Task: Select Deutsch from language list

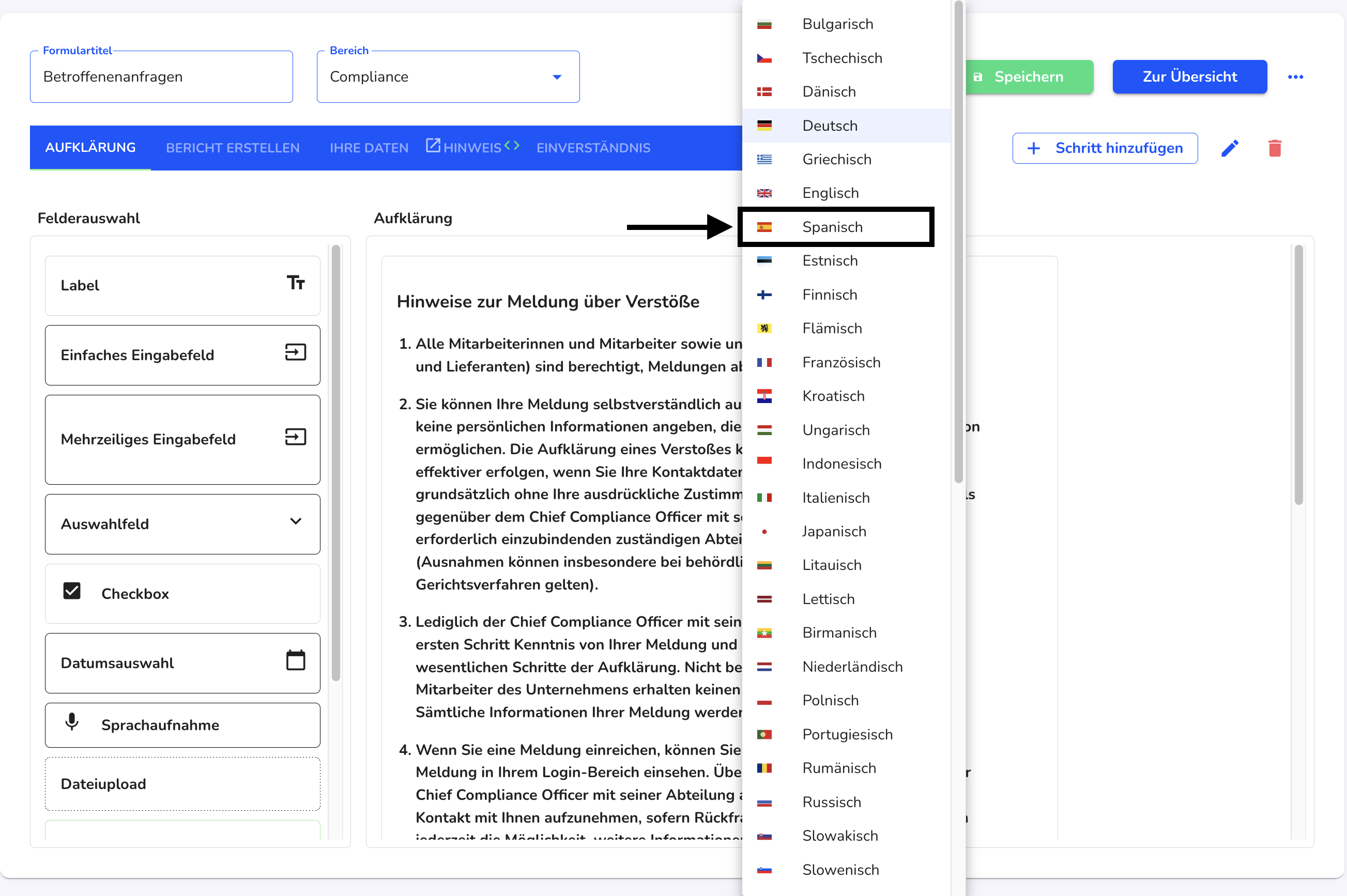Action: tap(846, 125)
